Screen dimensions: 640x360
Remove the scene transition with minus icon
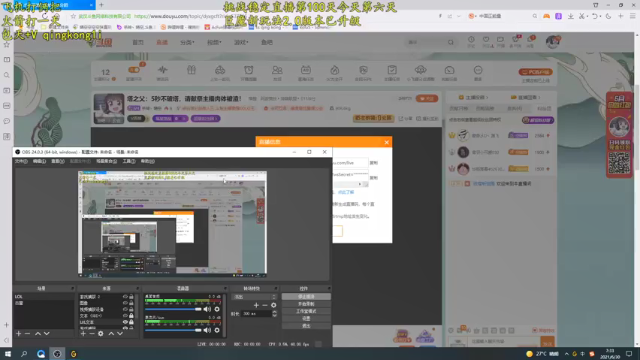265,305
